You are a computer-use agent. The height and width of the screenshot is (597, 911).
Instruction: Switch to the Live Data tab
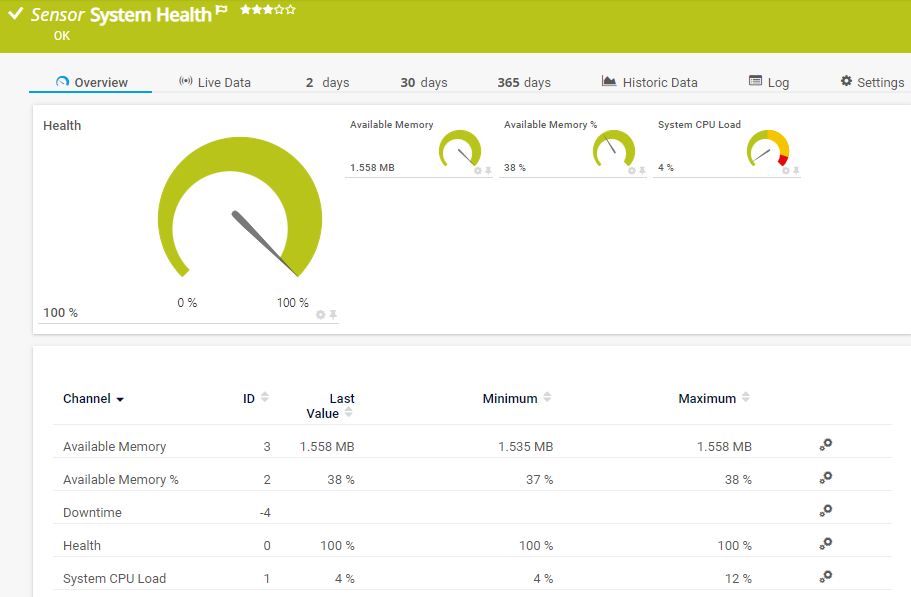tap(214, 83)
